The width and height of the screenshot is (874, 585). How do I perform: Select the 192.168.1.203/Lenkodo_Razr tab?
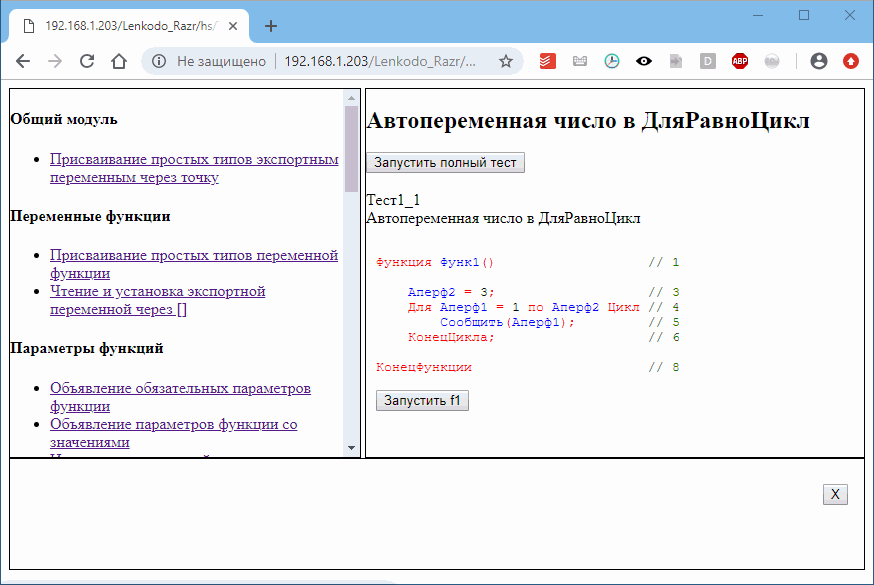pyautogui.click(x=129, y=26)
